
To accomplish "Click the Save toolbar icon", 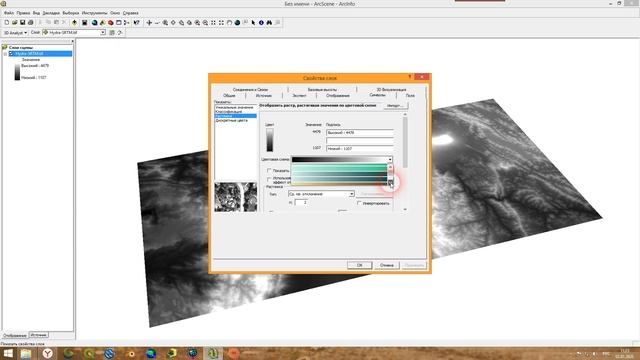I will (x=22, y=22).
